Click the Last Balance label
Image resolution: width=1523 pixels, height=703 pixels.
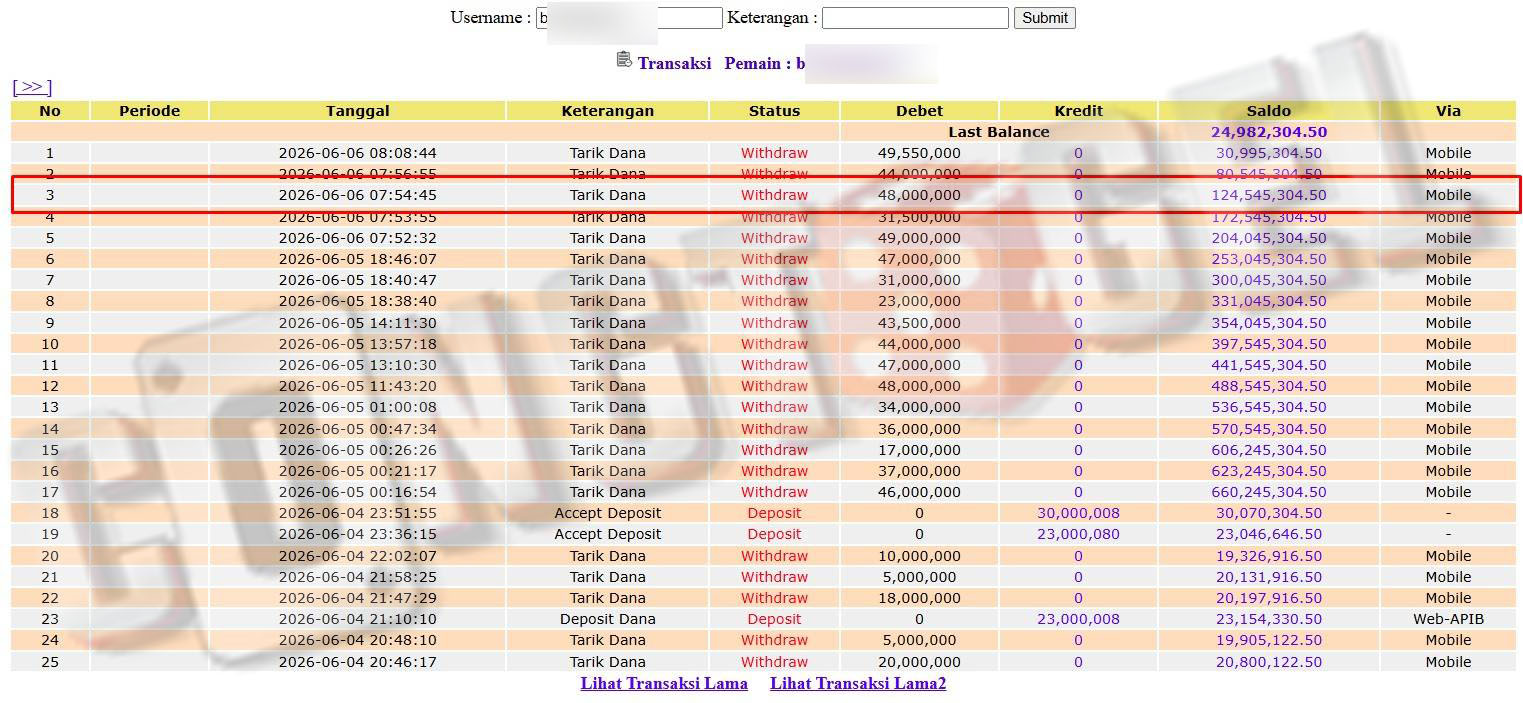(x=999, y=132)
